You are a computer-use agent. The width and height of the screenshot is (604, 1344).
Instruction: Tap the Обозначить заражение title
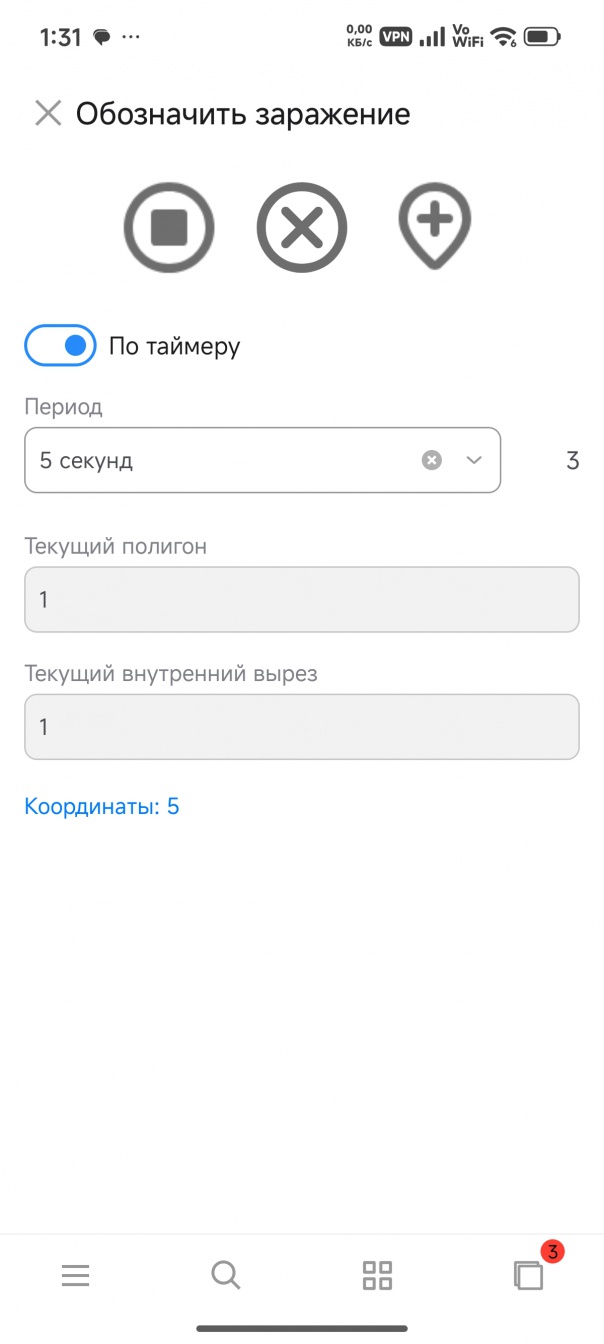coord(243,113)
